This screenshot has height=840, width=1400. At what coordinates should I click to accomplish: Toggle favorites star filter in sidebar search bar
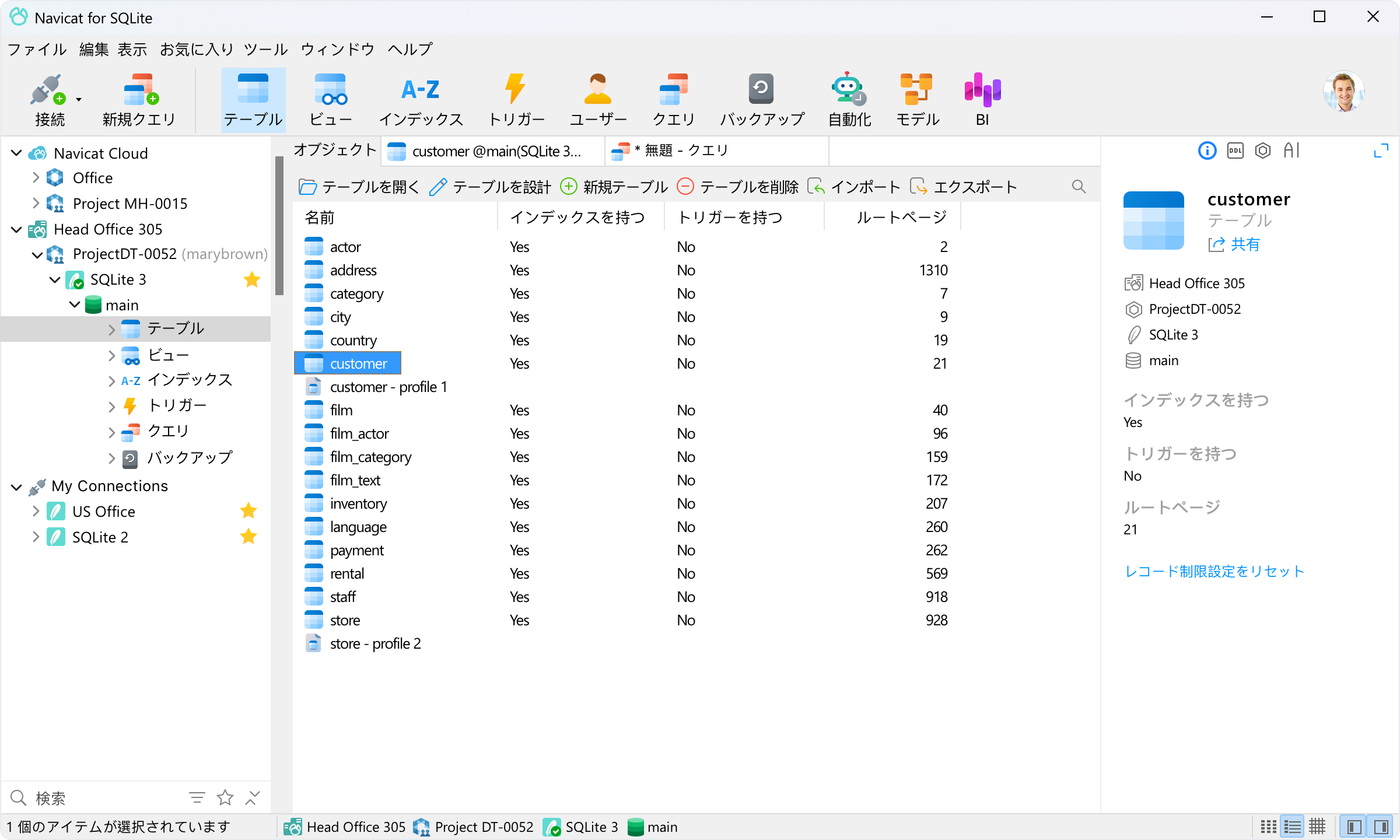225,797
